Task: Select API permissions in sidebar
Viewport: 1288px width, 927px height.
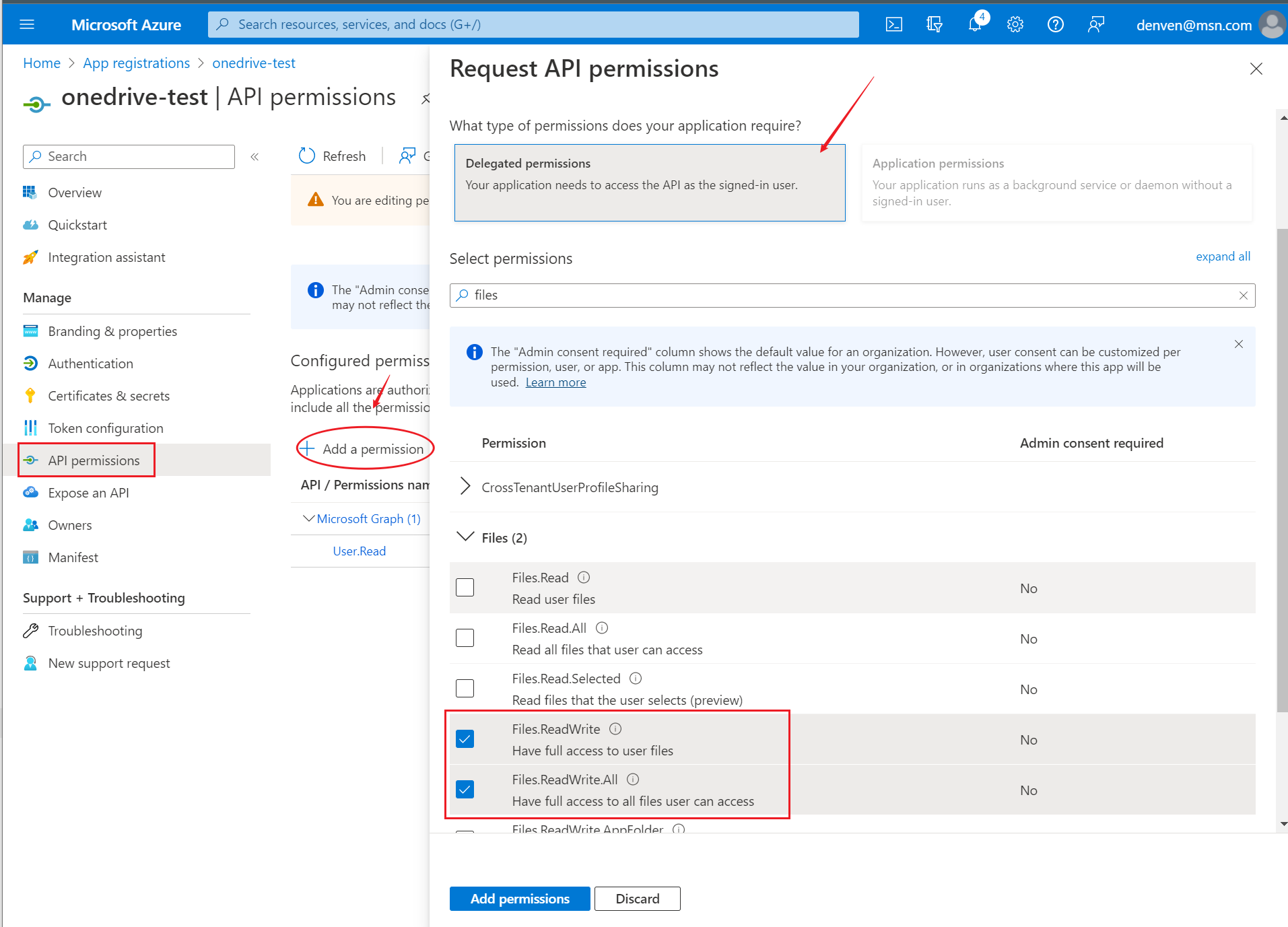Action: coord(94,460)
